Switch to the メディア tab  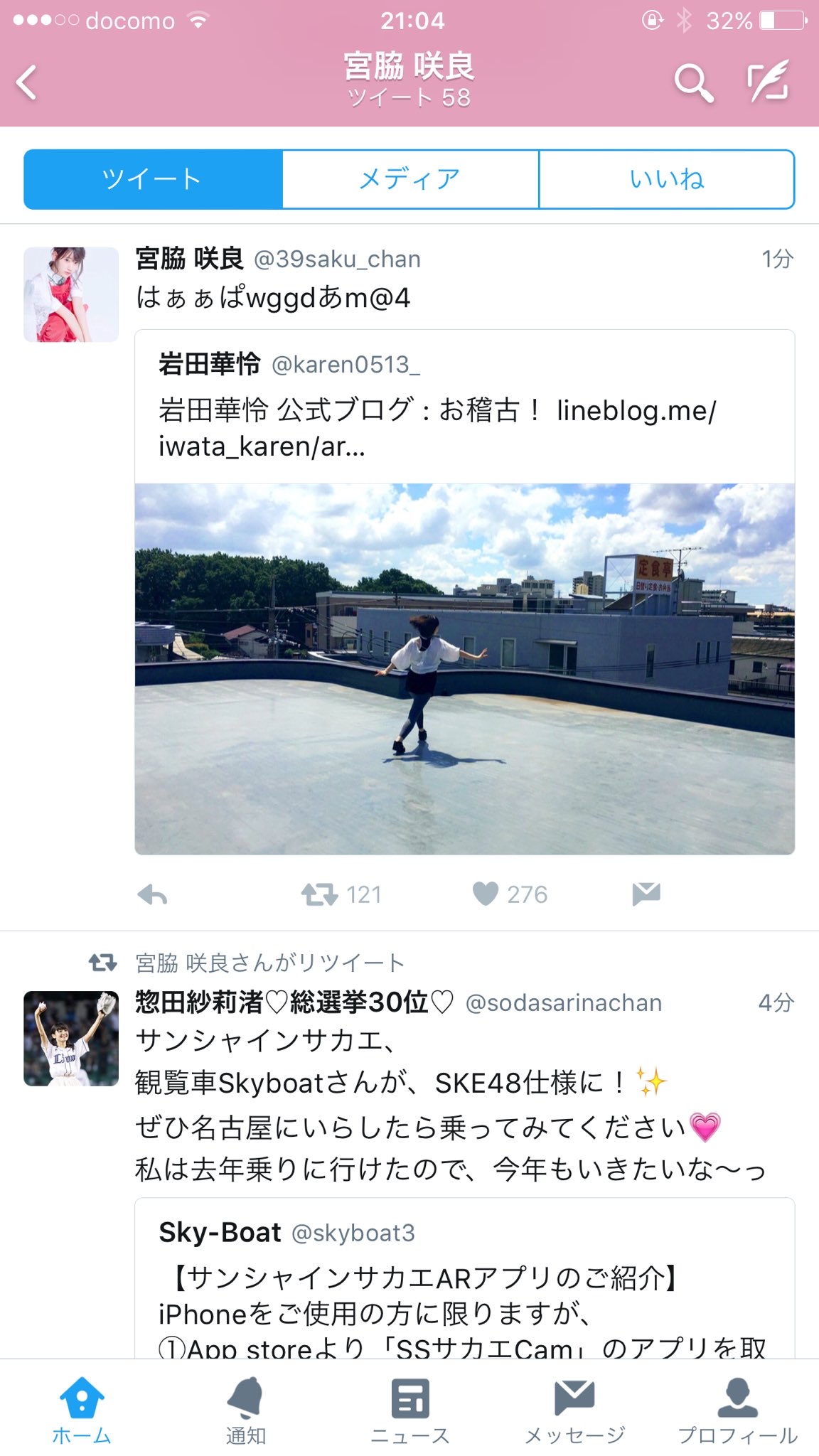pos(410,179)
